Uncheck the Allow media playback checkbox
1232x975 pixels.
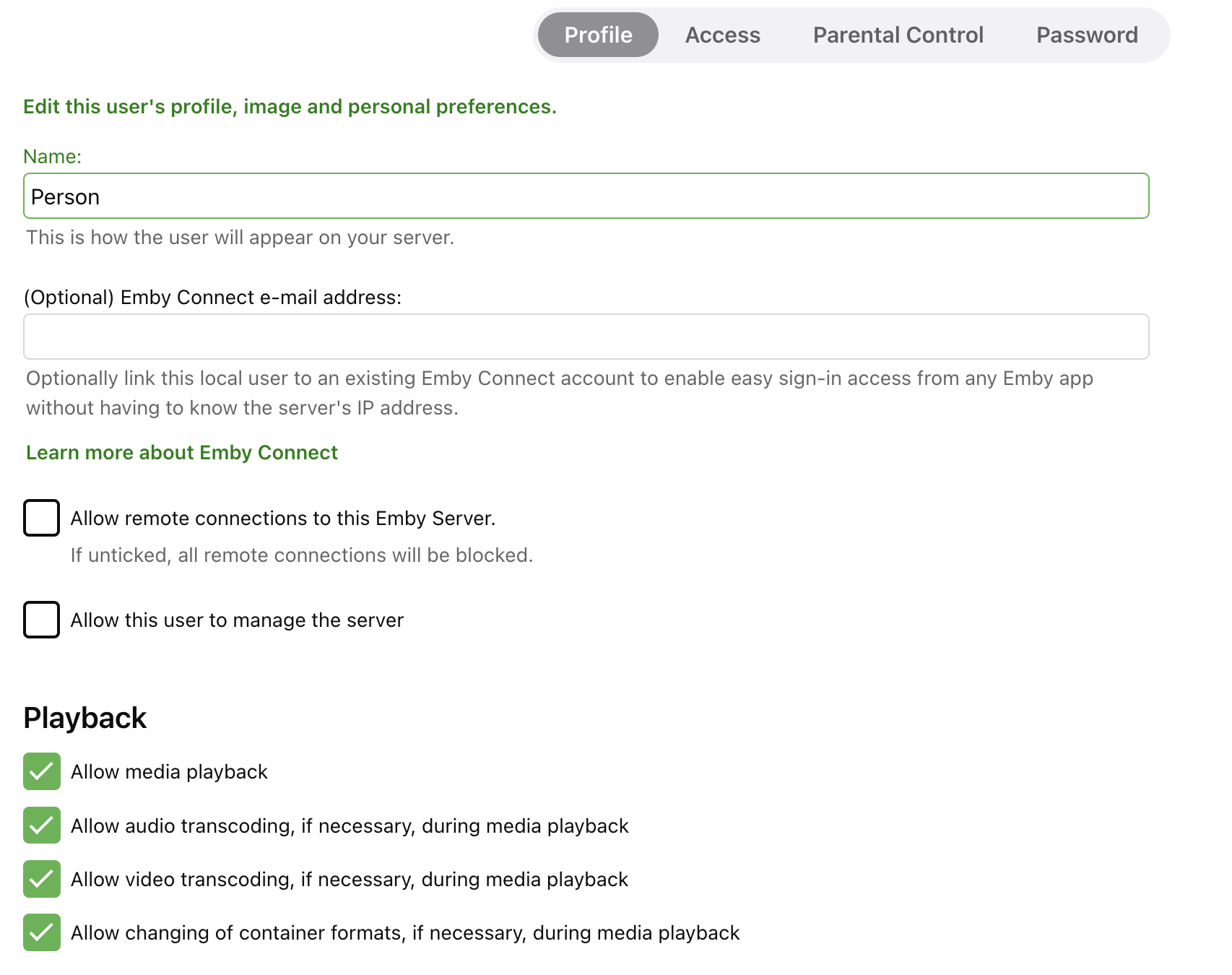coord(42,771)
